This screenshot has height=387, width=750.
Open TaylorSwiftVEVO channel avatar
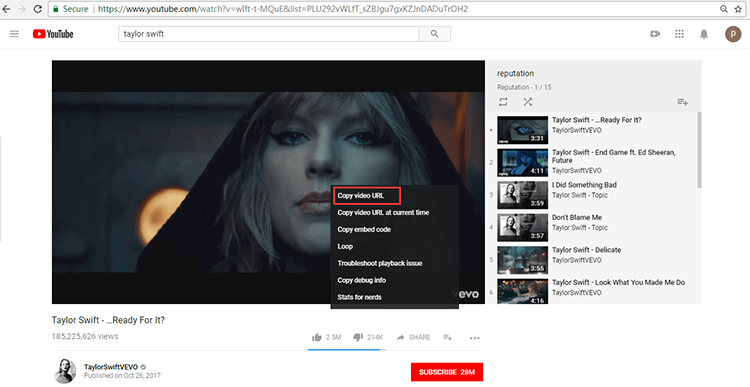tap(65, 371)
